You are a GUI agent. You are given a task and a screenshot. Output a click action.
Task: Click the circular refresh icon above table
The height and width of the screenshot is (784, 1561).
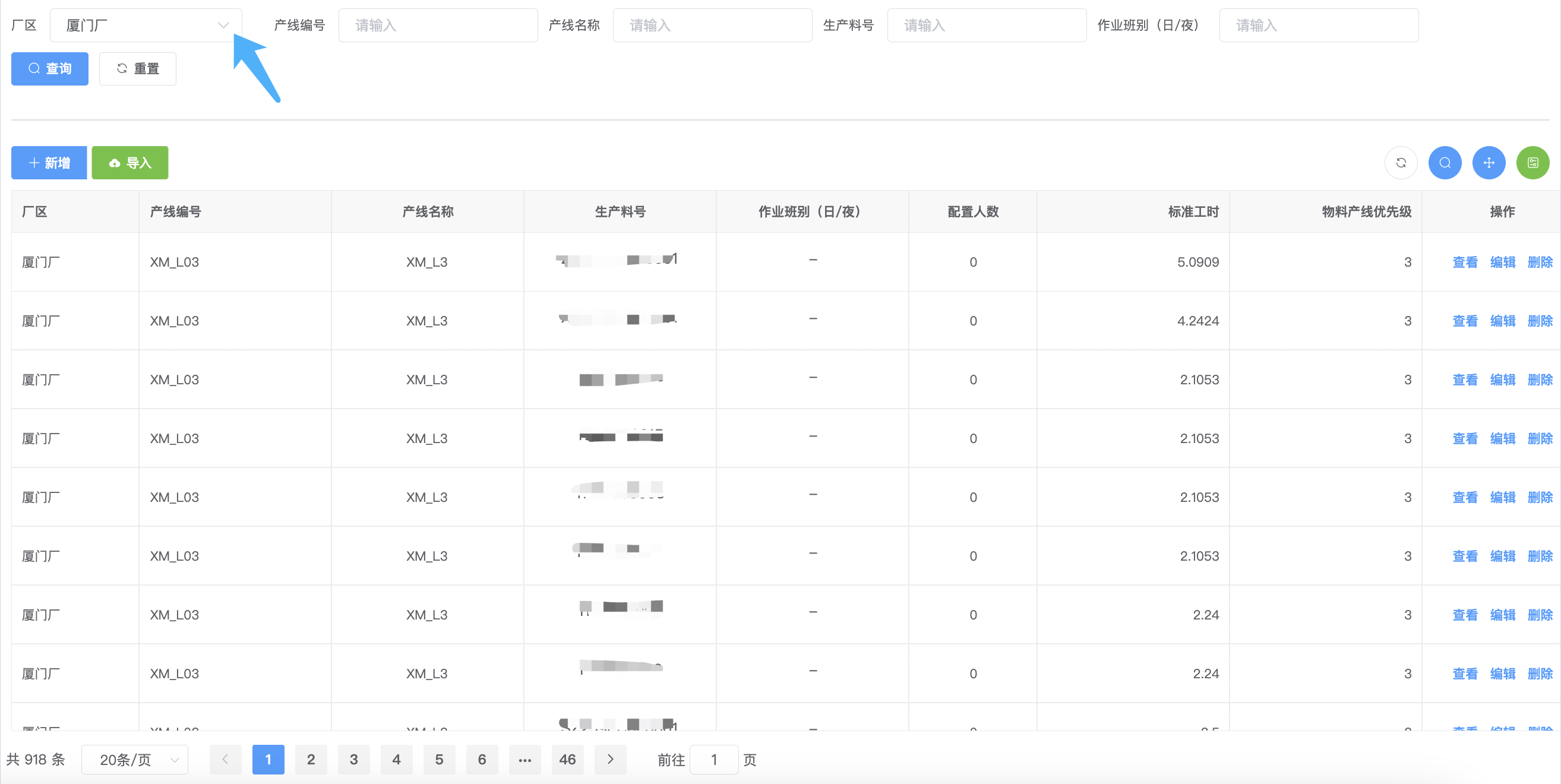[x=1401, y=162]
